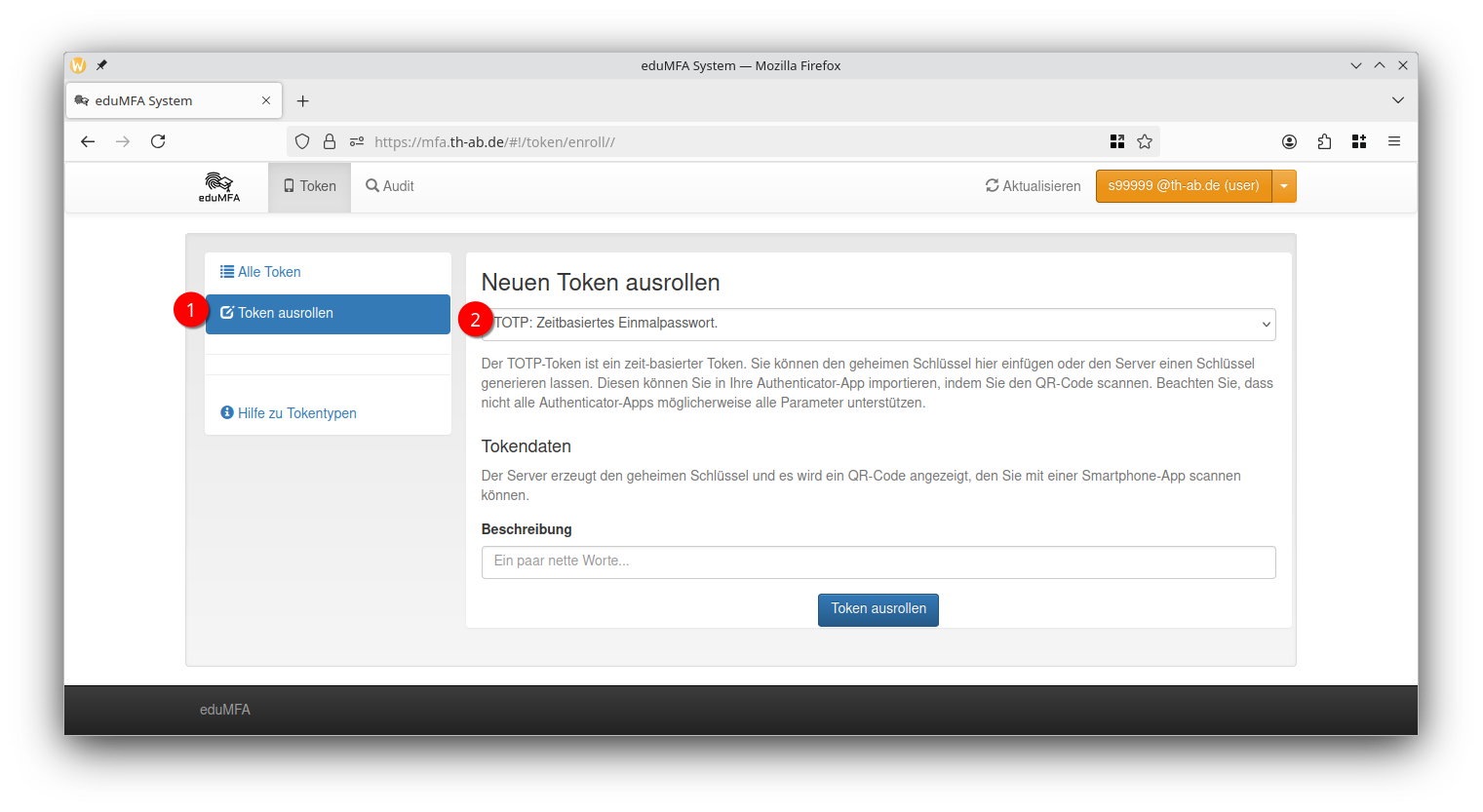Click the grid extension icon in toolbar

(1359, 141)
